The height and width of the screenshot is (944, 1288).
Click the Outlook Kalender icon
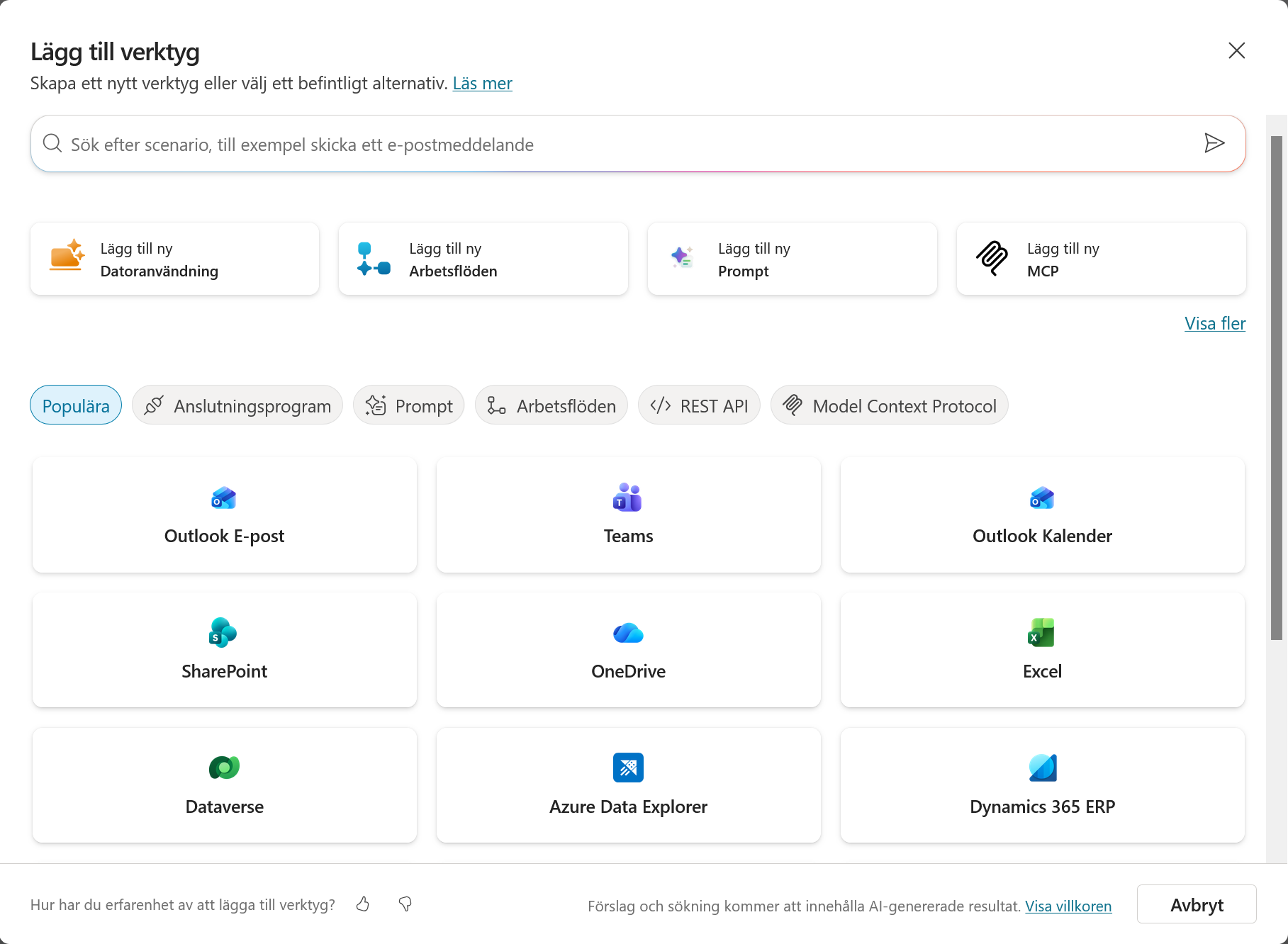coord(1042,498)
